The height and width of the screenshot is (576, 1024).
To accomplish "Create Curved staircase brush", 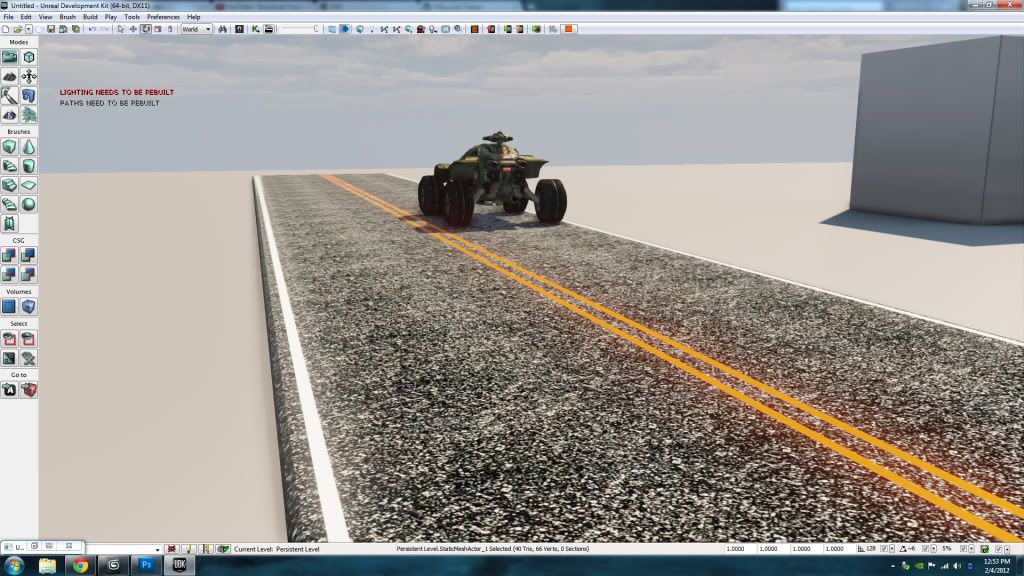I will pyautogui.click(x=9, y=166).
